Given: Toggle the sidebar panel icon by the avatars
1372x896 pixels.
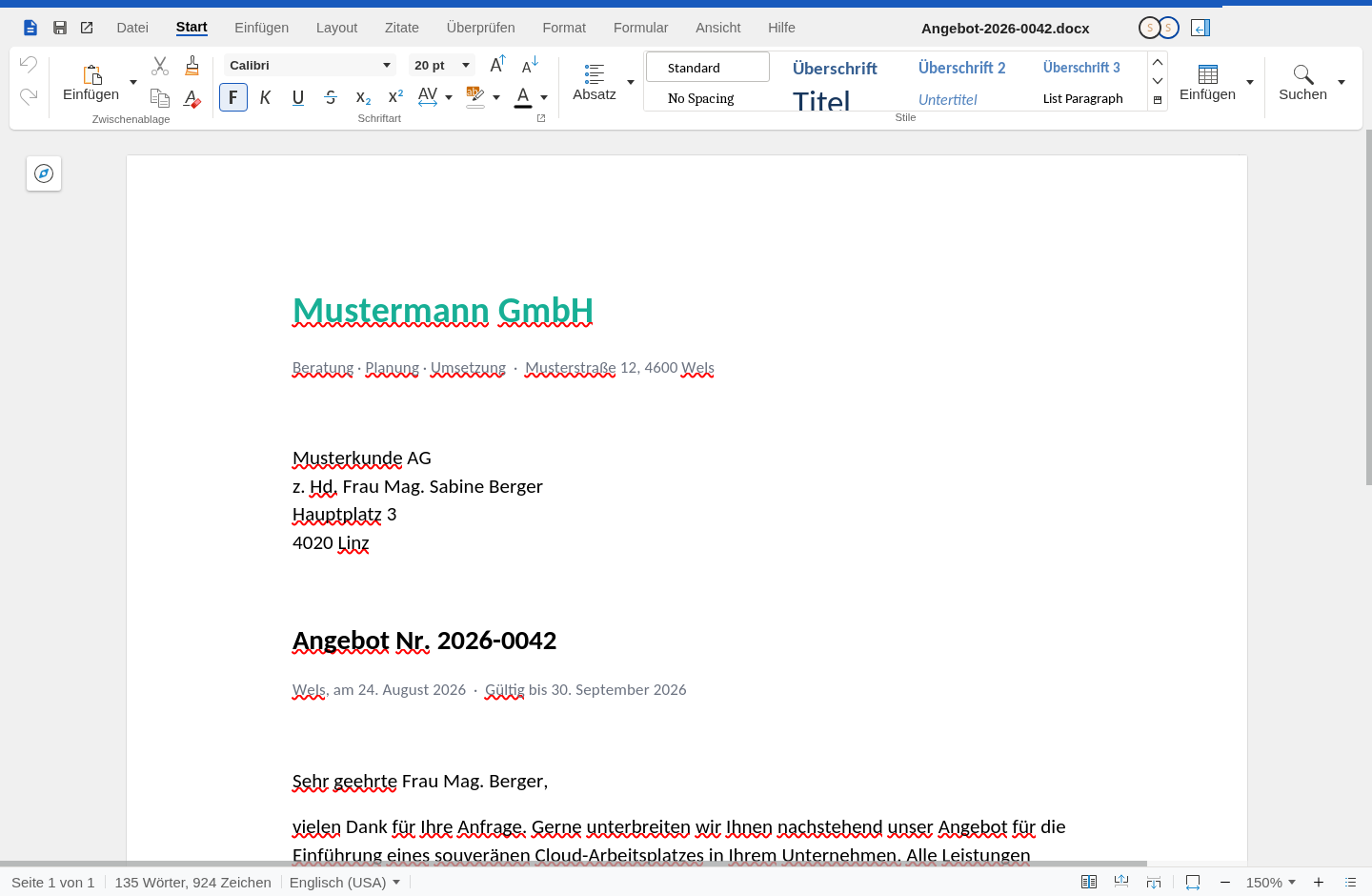Looking at the screenshot, I should [1200, 28].
